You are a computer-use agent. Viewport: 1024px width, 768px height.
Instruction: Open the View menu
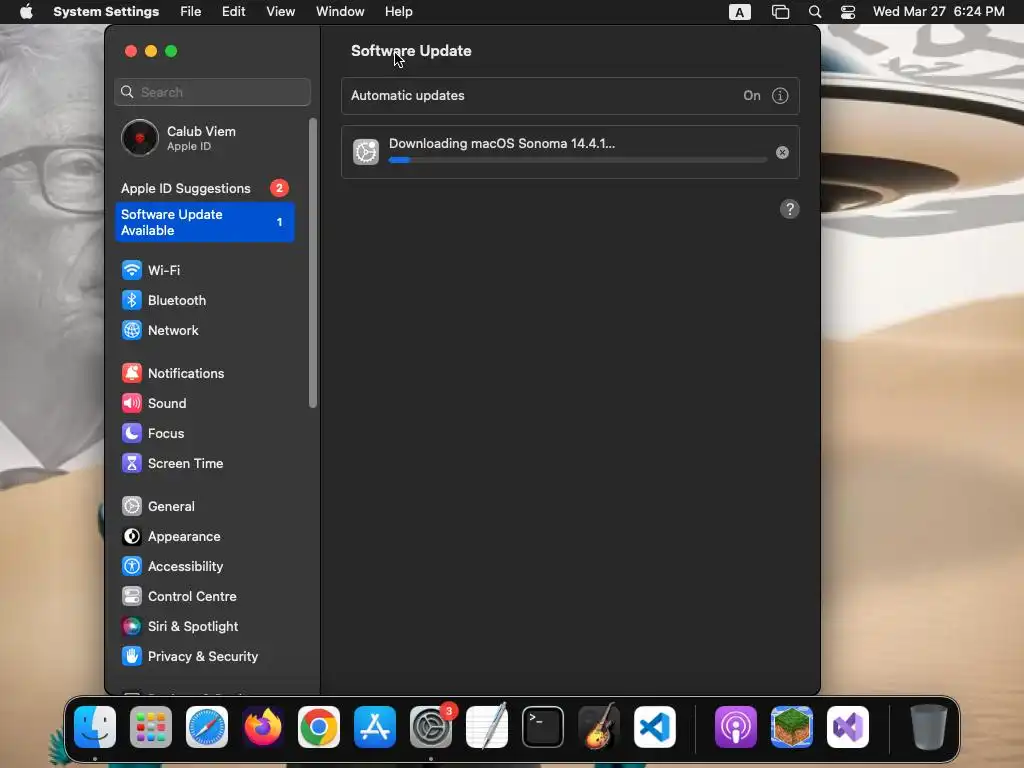280,12
